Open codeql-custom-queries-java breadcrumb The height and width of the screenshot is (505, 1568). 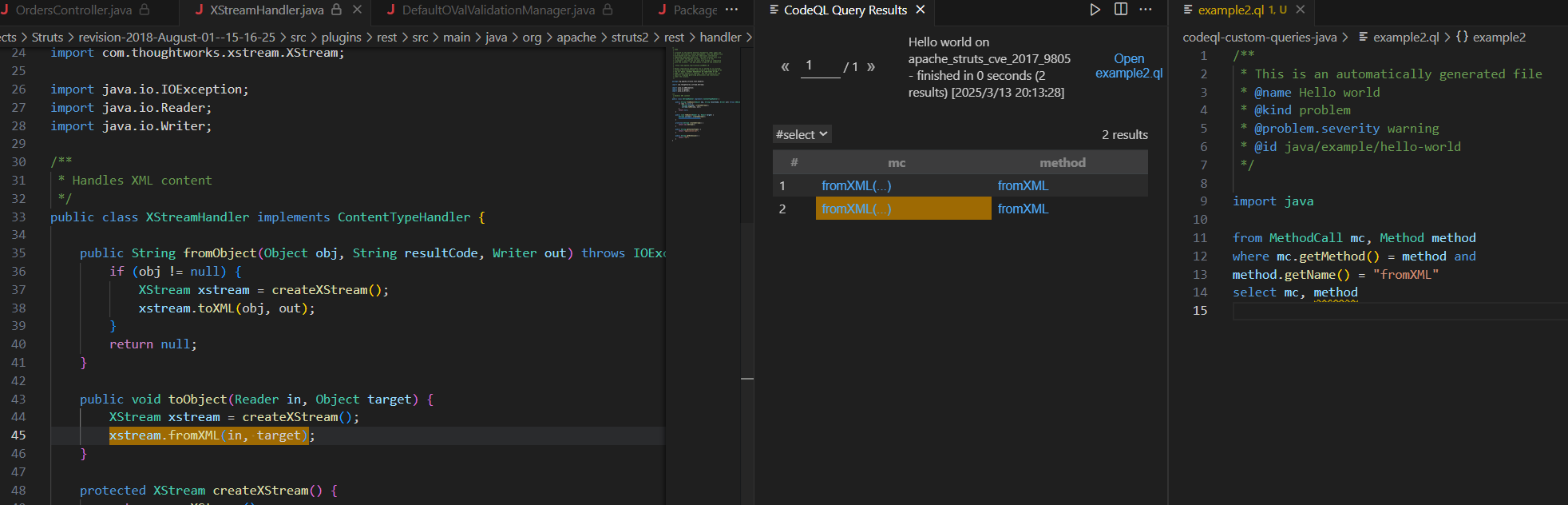pos(1259,38)
